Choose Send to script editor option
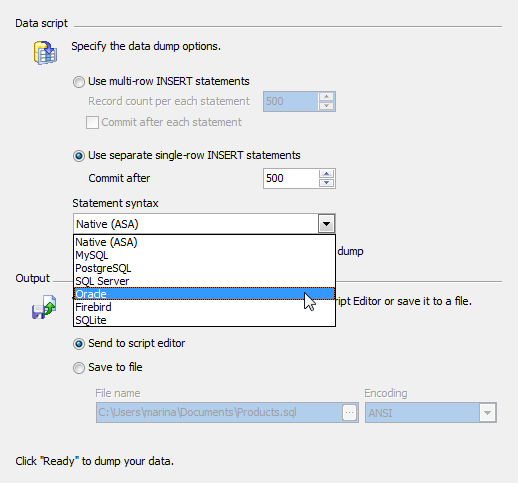The height and width of the screenshot is (483, 518). click(x=79, y=344)
